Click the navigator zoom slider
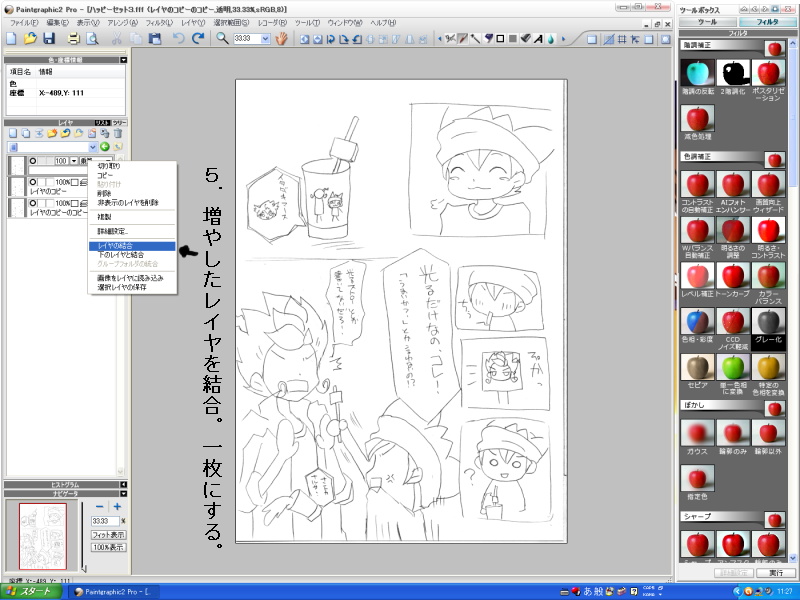 click(x=83, y=536)
